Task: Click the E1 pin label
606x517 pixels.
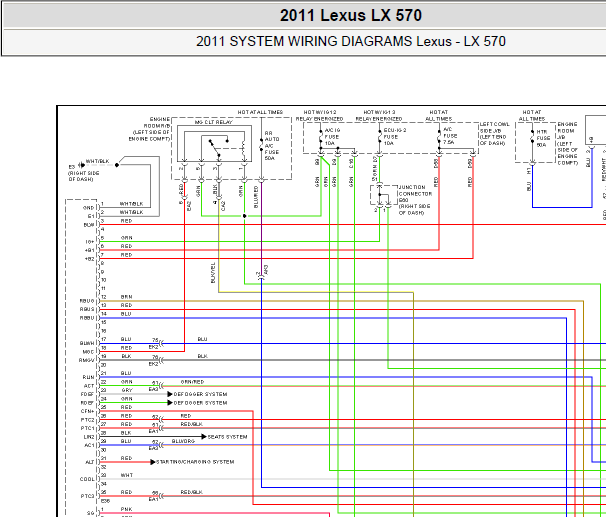Action: (91, 216)
